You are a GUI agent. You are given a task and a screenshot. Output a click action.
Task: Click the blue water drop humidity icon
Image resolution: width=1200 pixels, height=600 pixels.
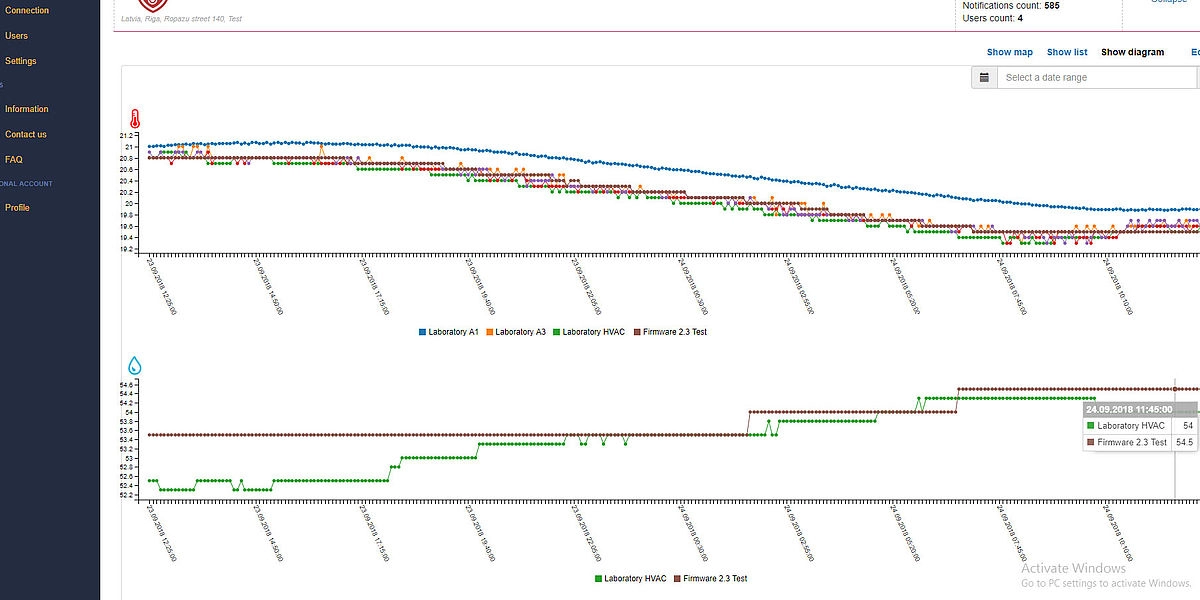click(x=134, y=366)
